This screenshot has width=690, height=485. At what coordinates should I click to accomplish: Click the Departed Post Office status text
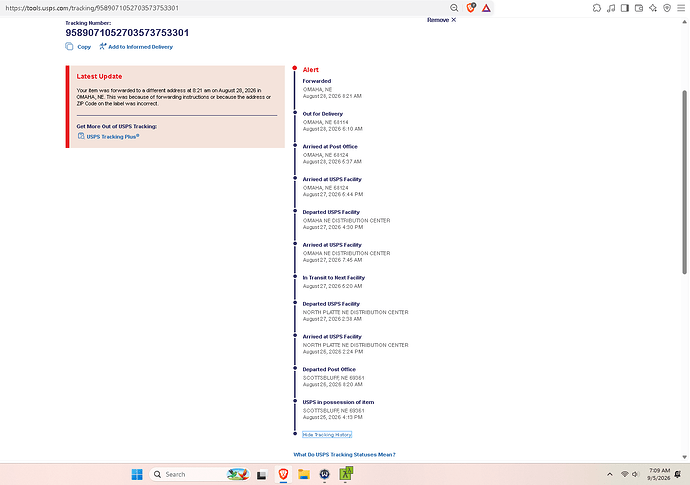tap(329, 370)
